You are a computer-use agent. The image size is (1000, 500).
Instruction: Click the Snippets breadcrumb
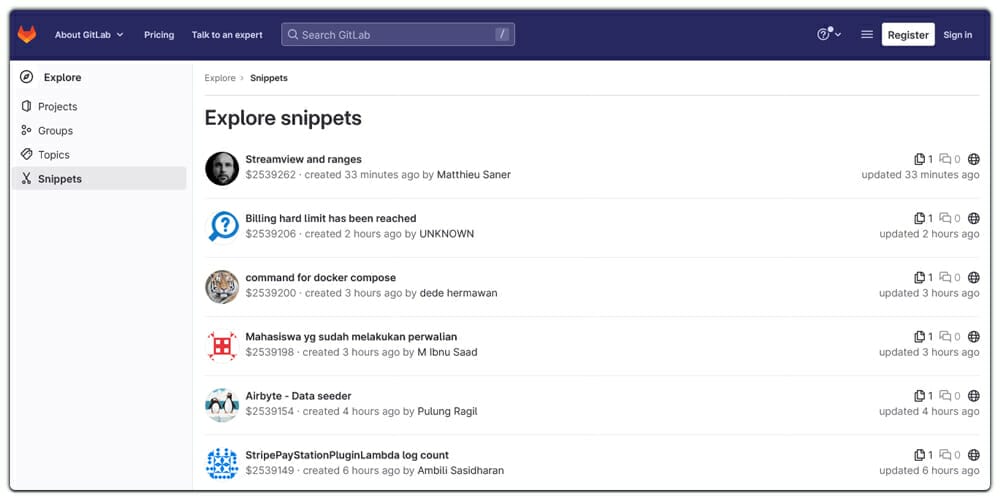(268, 78)
